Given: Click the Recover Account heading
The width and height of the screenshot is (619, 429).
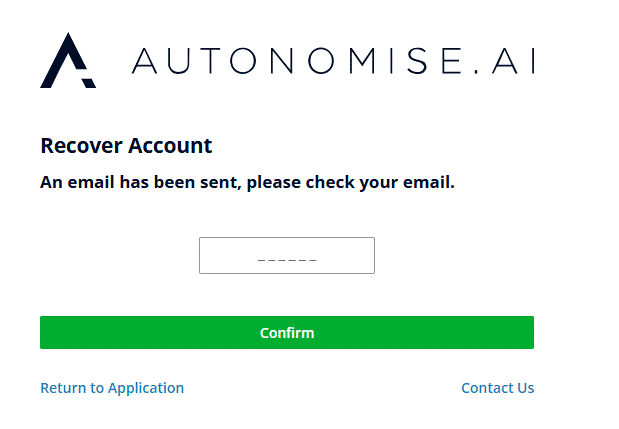Looking at the screenshot, I should [x=126, y=146].
